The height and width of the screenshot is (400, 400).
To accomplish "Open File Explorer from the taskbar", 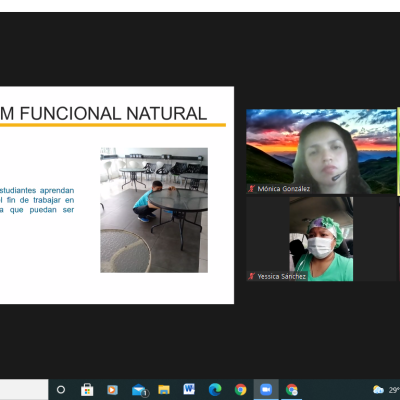I will tap(164, 389).
